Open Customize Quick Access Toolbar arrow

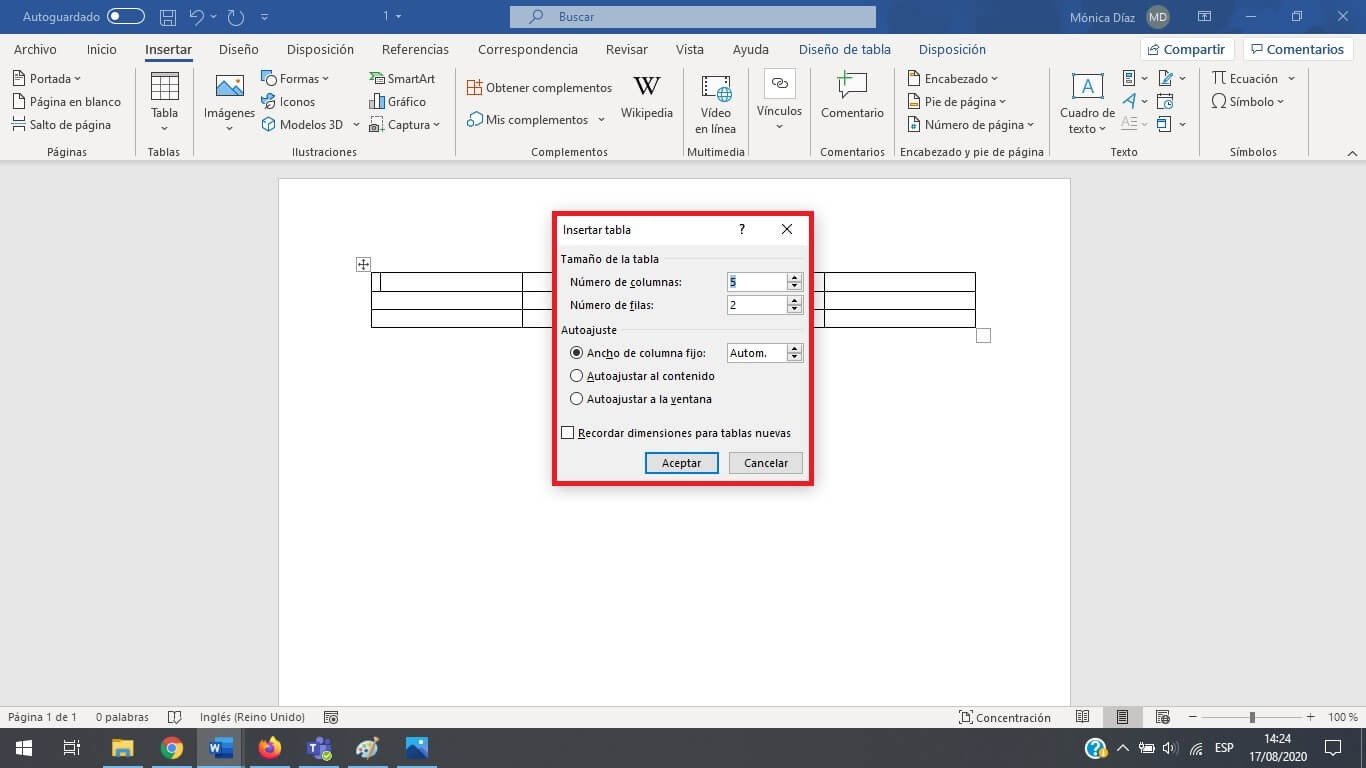click(264, 17)
